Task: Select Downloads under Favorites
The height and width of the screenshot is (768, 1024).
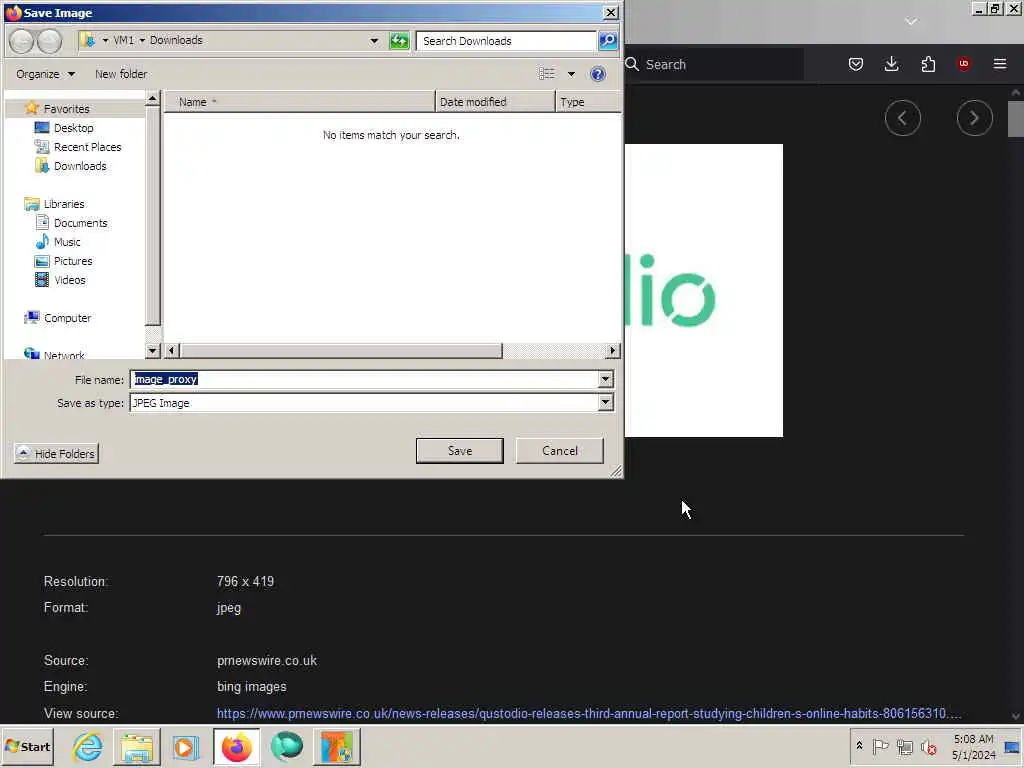Action: [80, 166]
